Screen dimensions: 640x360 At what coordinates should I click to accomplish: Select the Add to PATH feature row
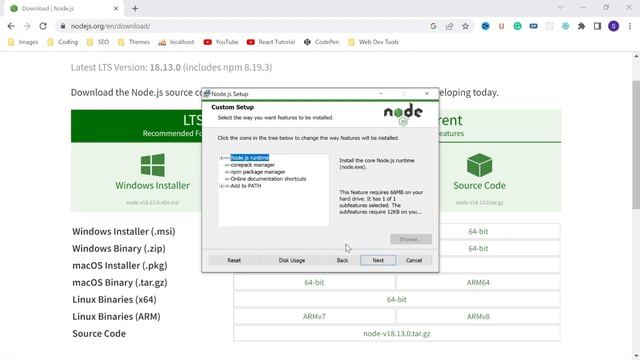coord(246,186)
